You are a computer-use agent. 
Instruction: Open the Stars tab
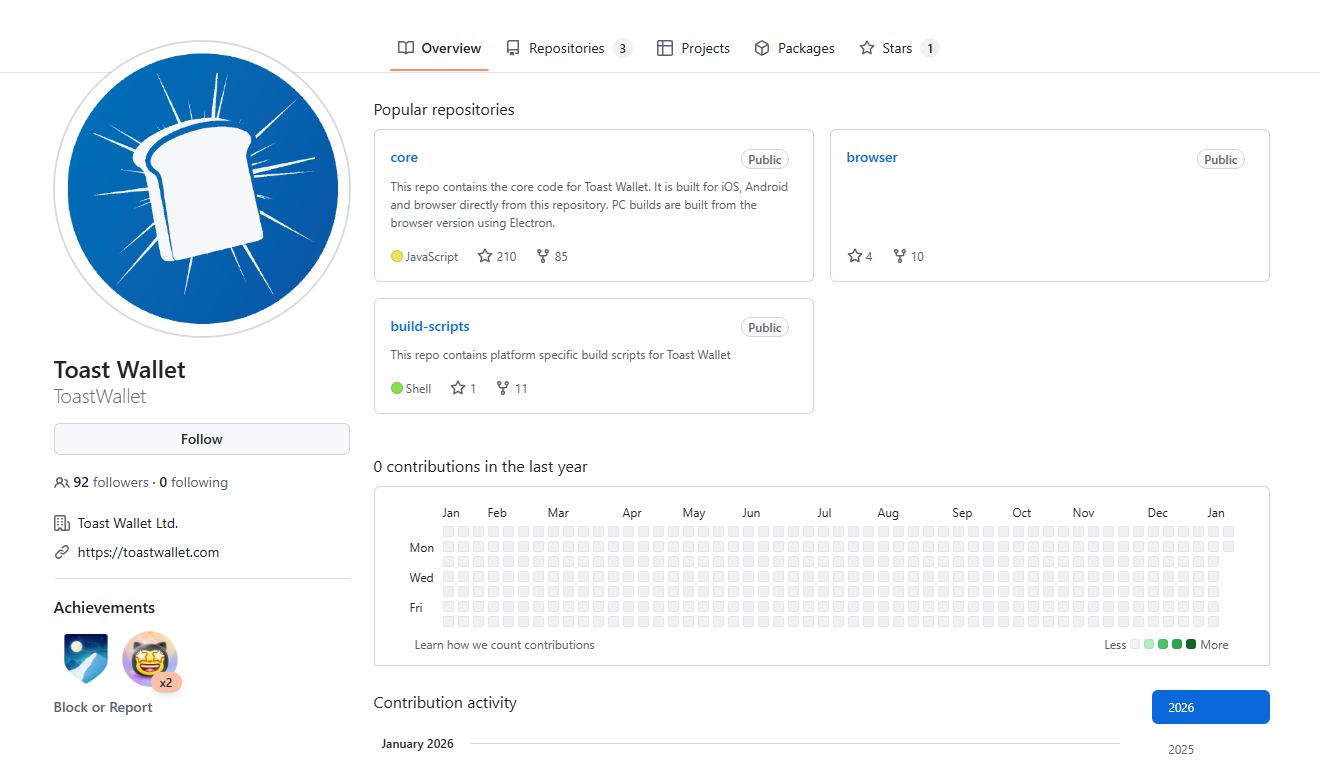[897, 48]
